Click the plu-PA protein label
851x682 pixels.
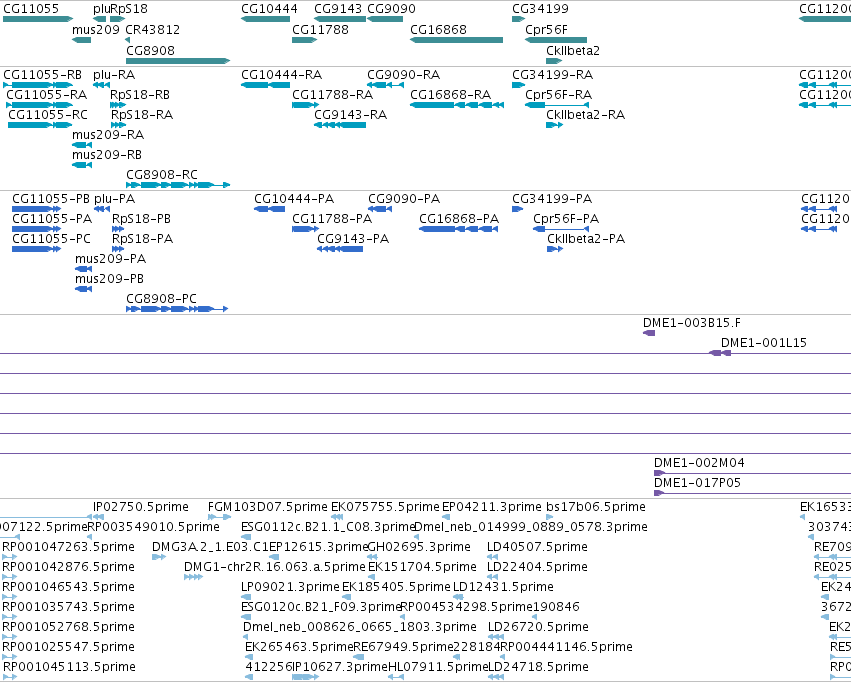(x=115, y=199)
